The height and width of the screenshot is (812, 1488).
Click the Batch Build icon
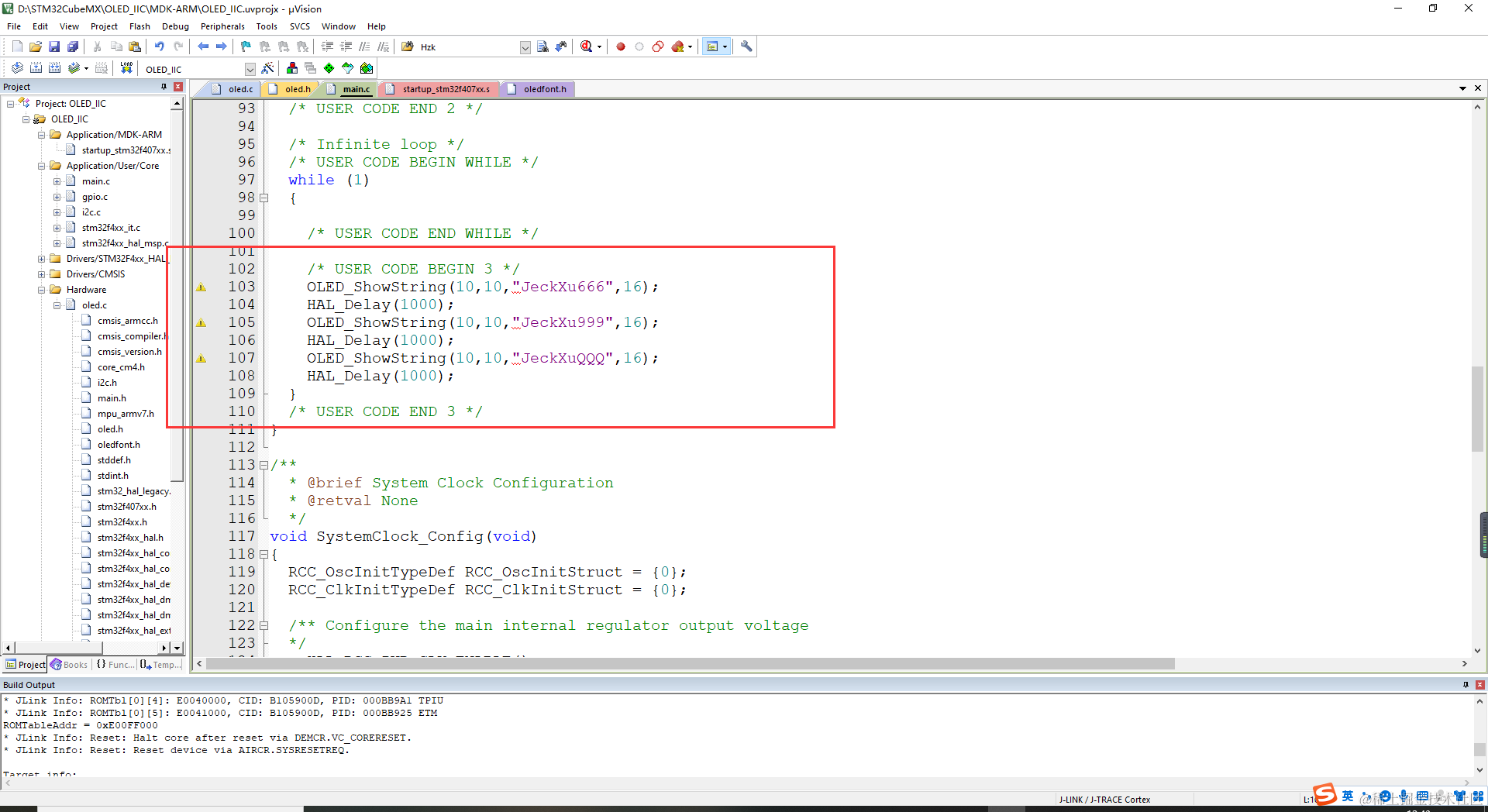click(x=74, y=68)
